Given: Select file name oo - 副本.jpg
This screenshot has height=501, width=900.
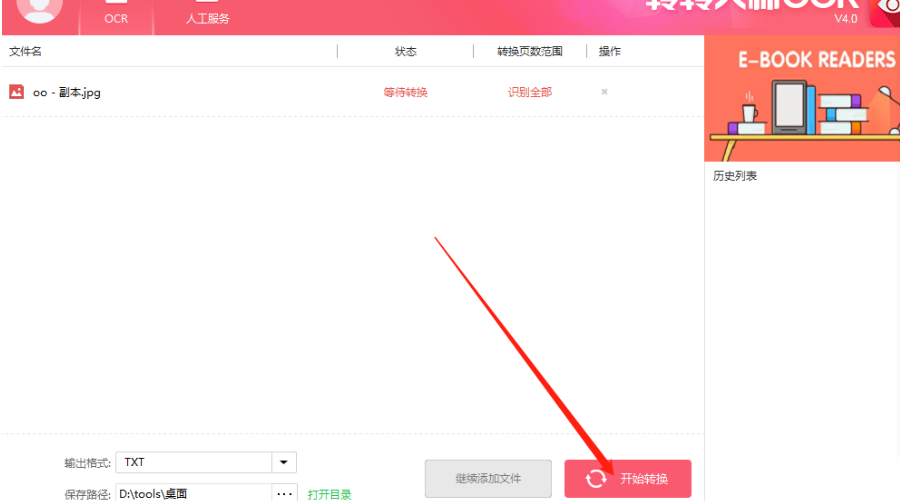Looking at the screenshot, I should [x=67, y=92].
